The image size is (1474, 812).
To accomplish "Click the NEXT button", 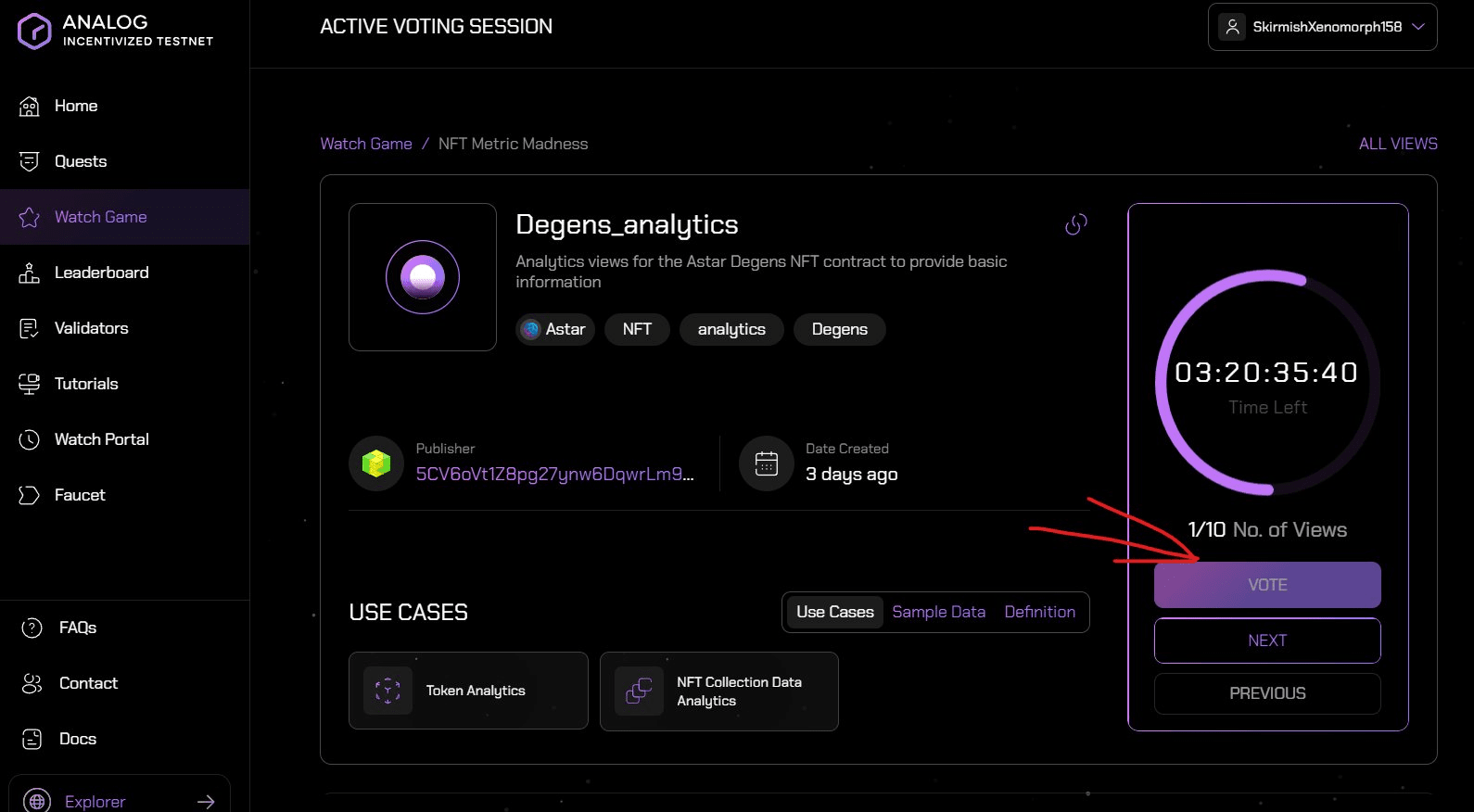I will [1267, 641].
